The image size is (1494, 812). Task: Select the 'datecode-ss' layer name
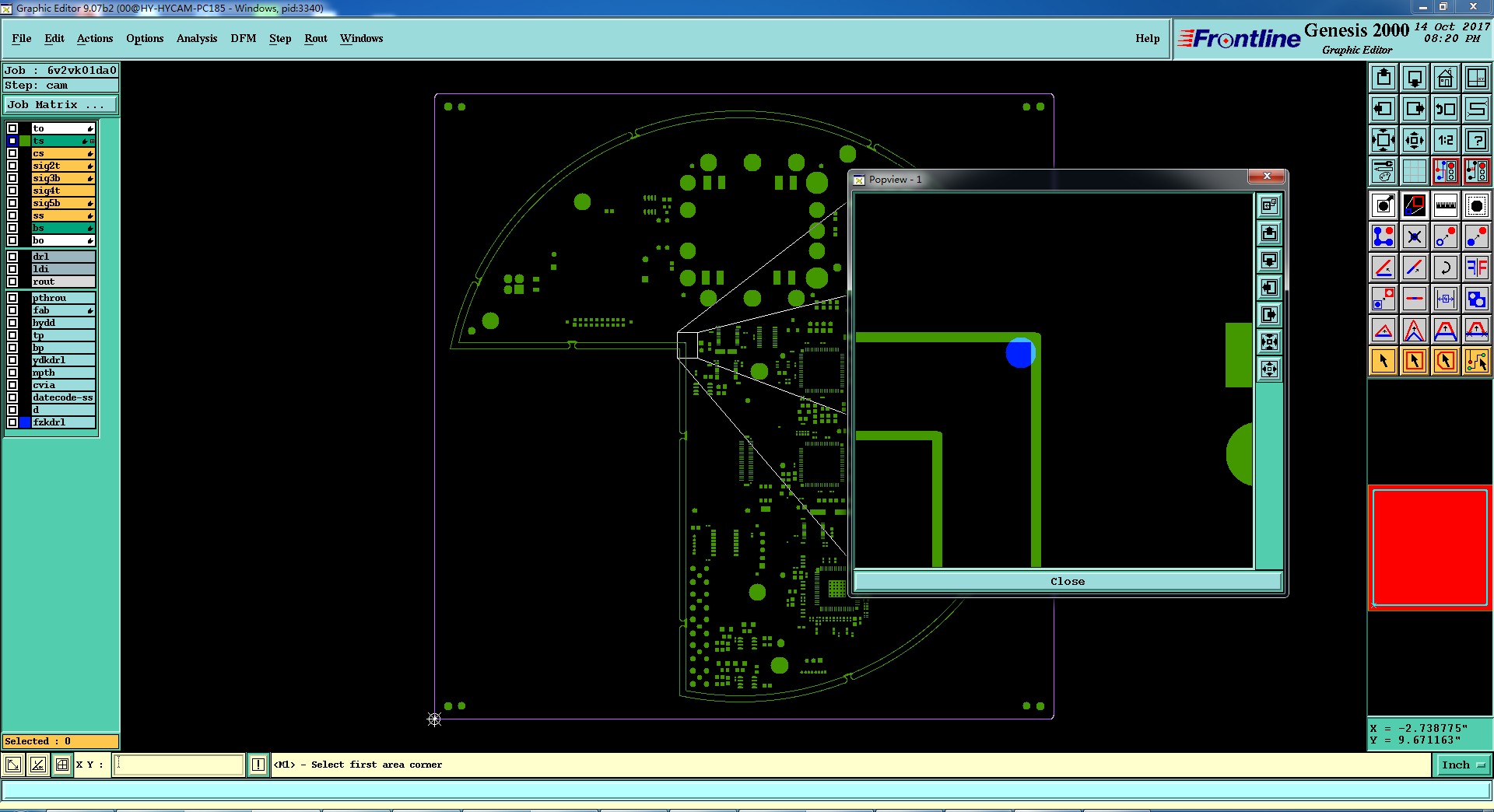click(x=63, y=397)
